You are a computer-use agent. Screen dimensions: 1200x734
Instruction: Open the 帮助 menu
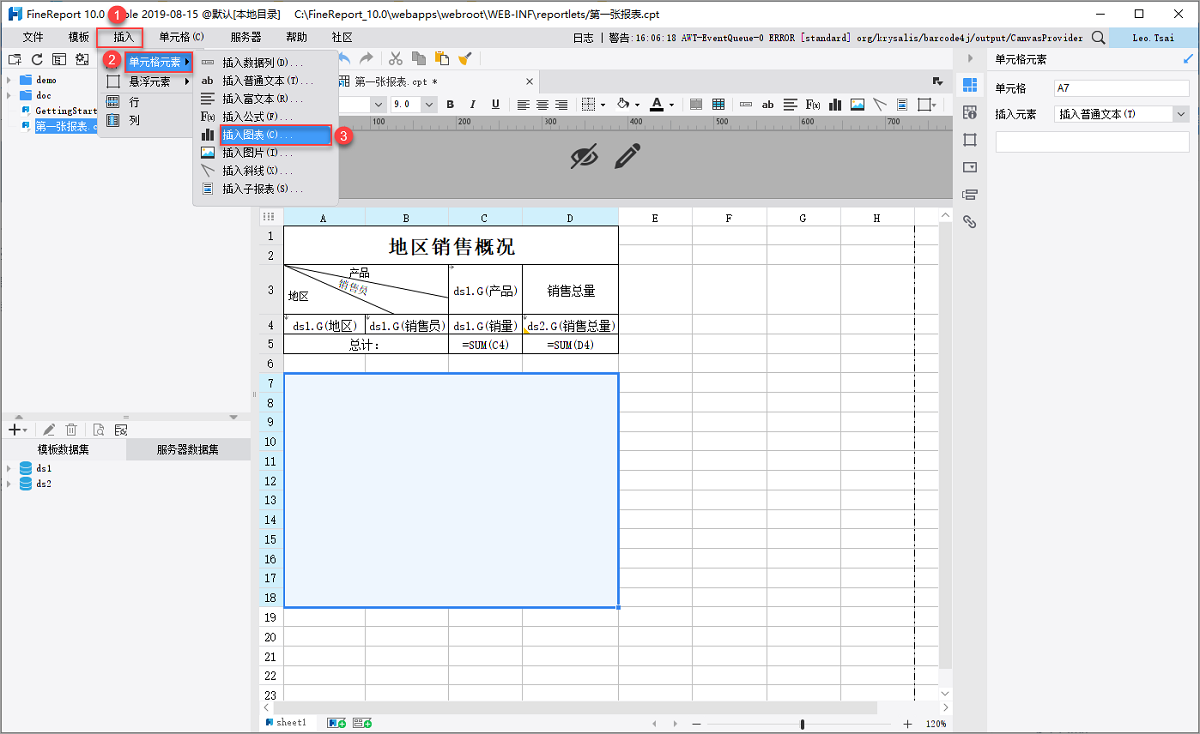point(297,37)
